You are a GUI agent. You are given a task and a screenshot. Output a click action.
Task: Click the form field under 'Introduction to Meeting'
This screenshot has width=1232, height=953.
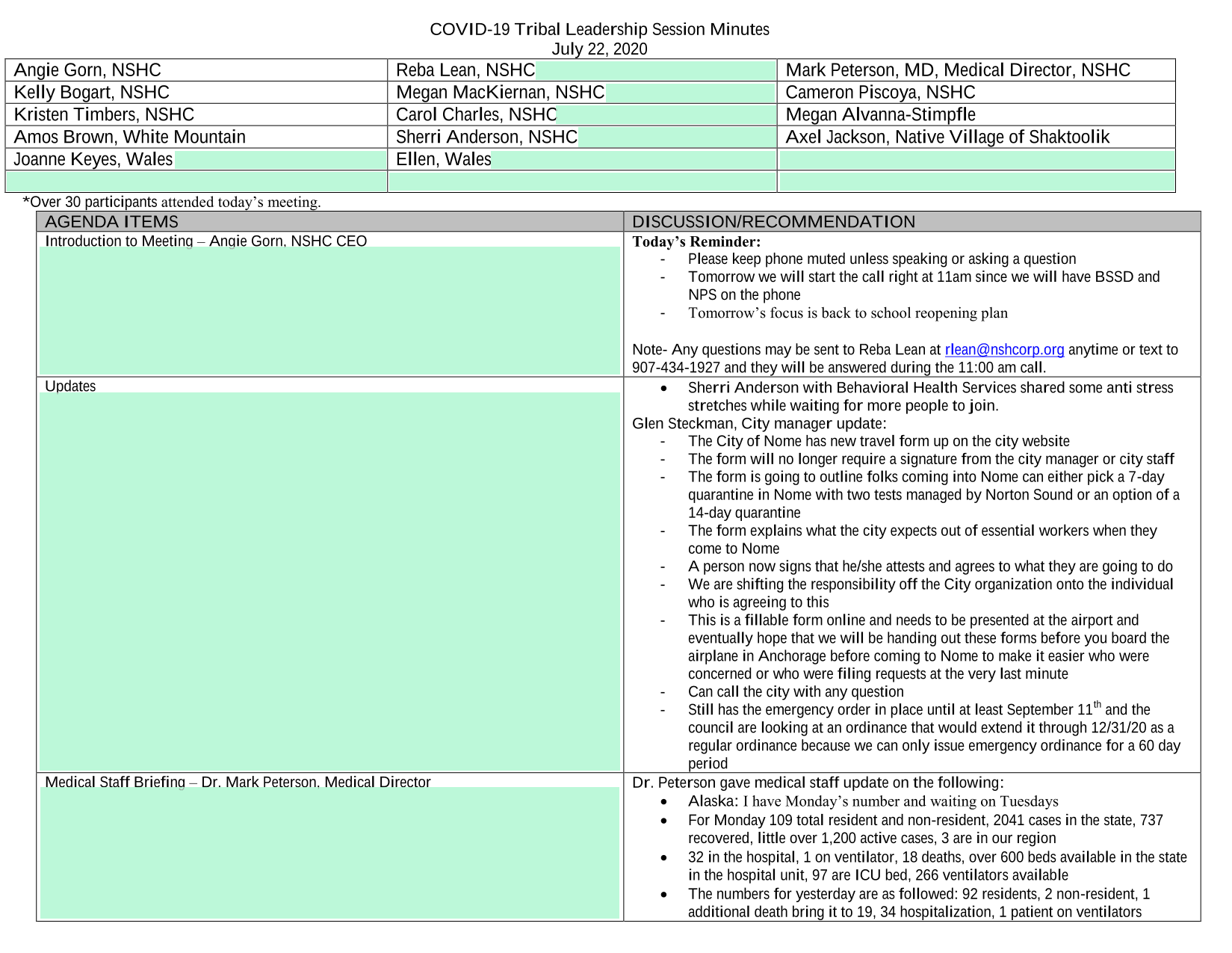[x=329, y=311]
